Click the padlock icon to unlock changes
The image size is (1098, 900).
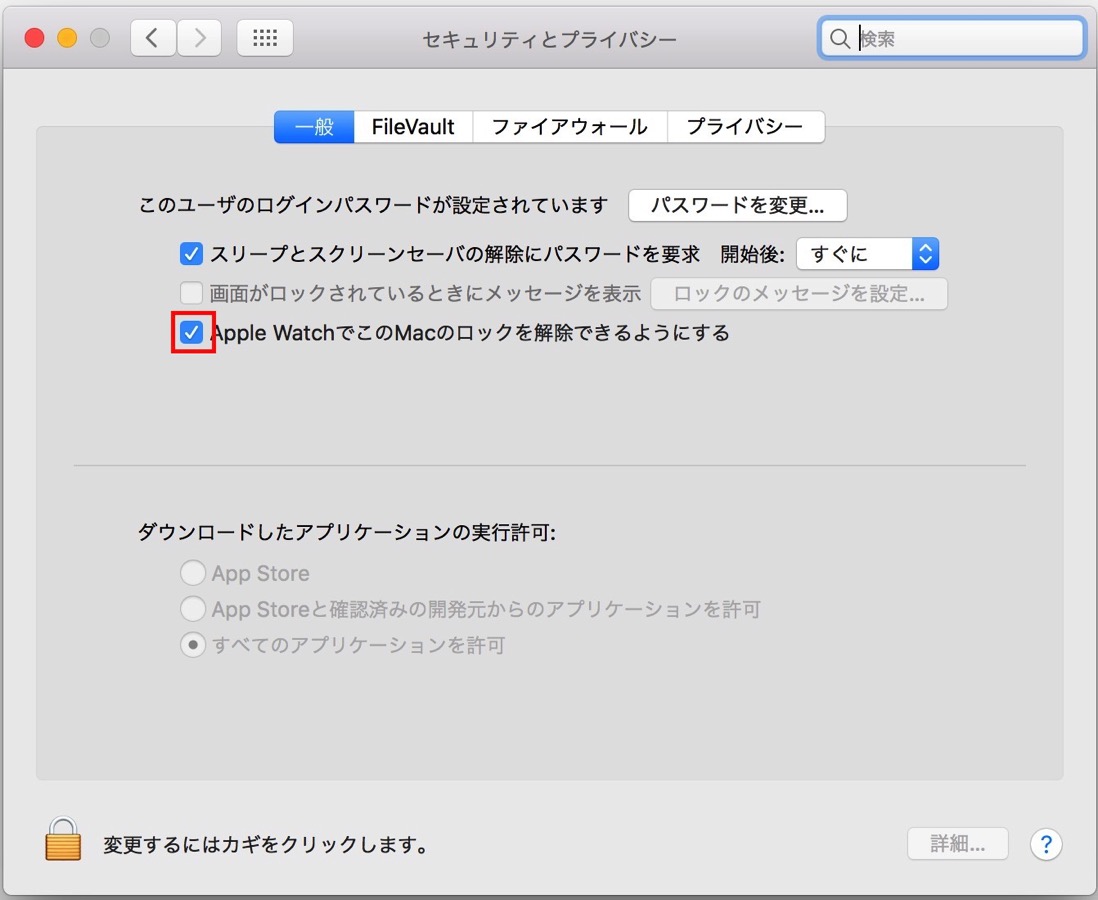[x=63, y=839]
